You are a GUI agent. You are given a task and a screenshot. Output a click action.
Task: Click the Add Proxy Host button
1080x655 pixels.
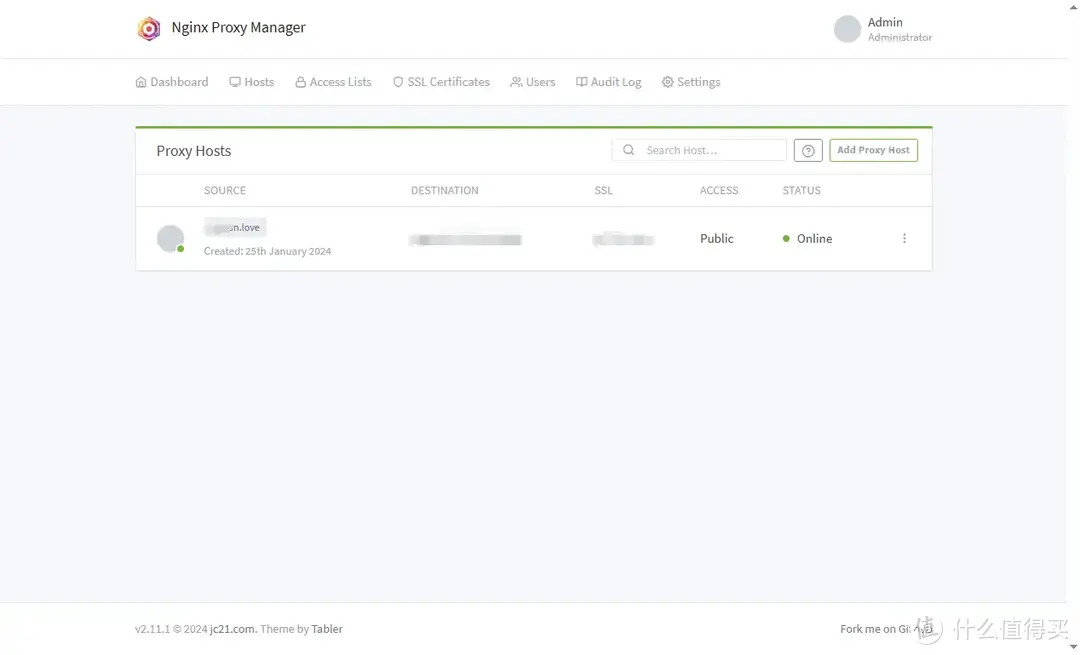(x=873, y=150)
